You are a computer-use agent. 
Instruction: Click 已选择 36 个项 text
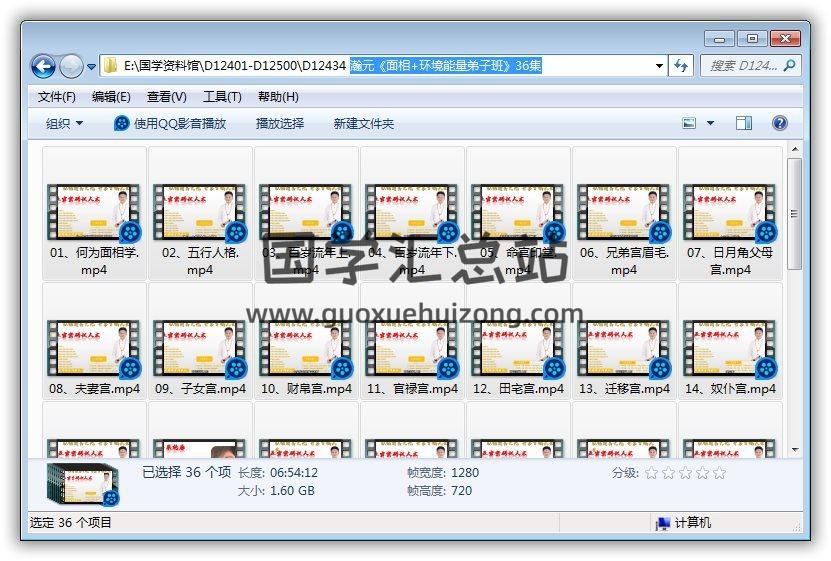(x=187, y=471)
